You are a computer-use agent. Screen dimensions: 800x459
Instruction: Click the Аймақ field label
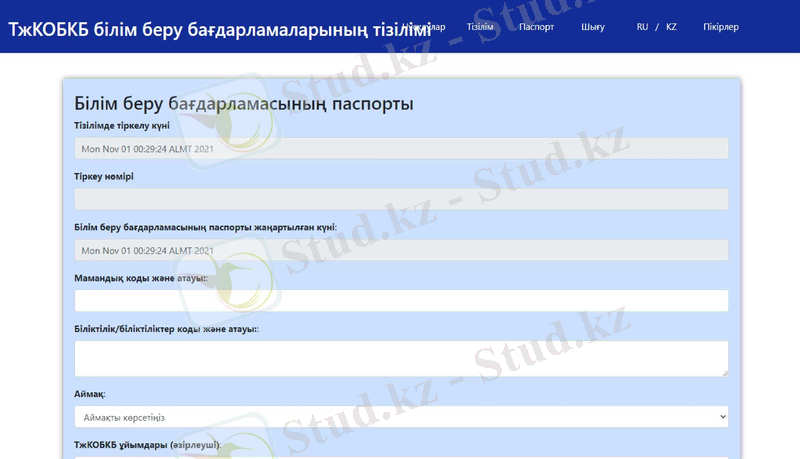pos(91,394)
